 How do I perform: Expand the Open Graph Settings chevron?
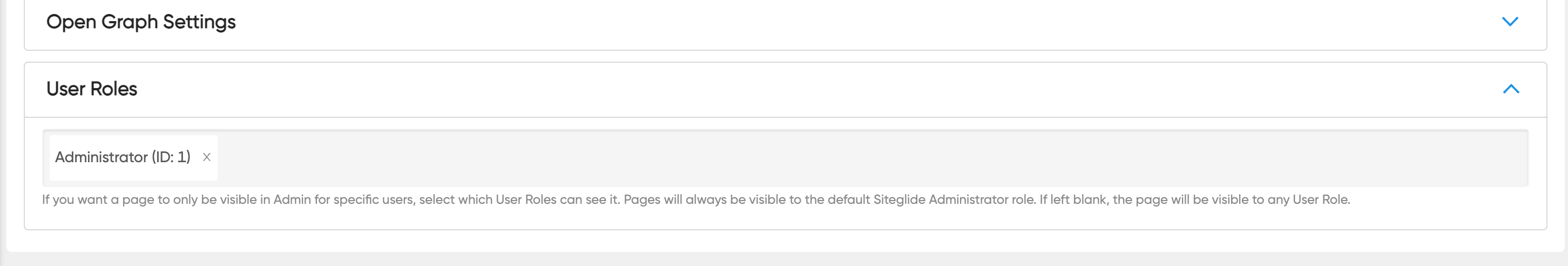tap(1510, 22)
